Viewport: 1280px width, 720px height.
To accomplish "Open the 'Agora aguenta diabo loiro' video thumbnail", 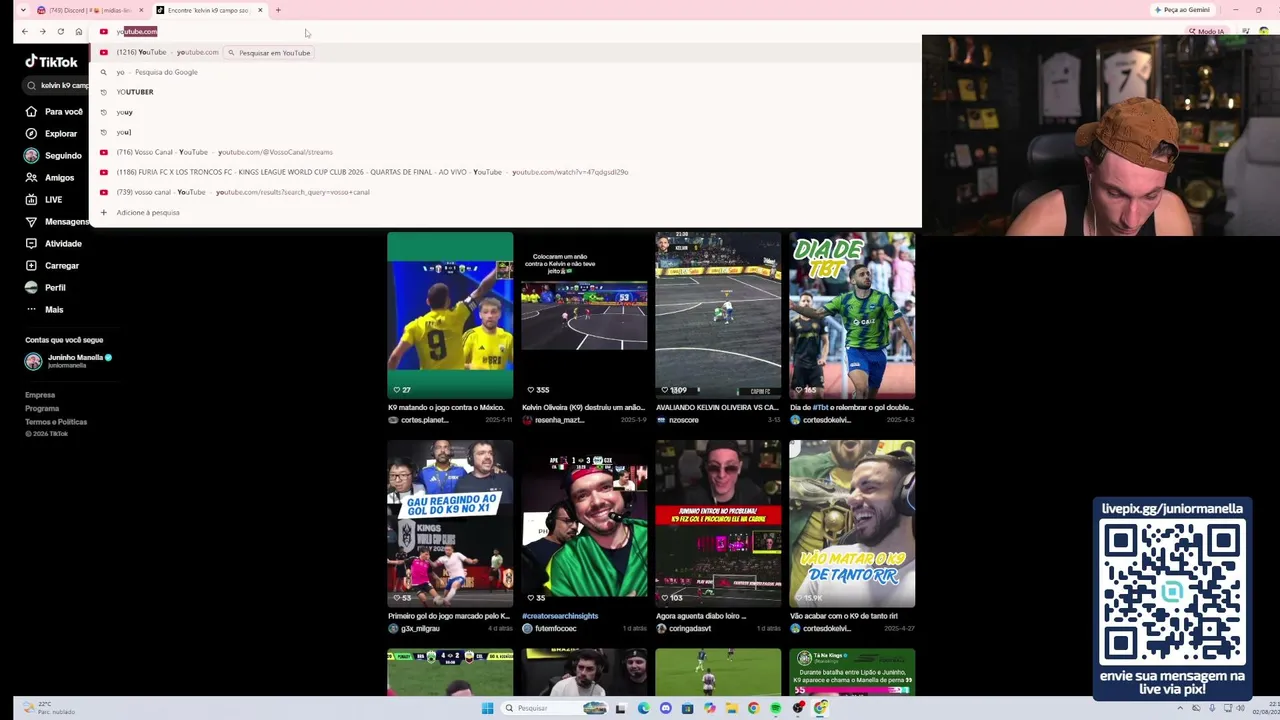I will click(x=718, y=523).
